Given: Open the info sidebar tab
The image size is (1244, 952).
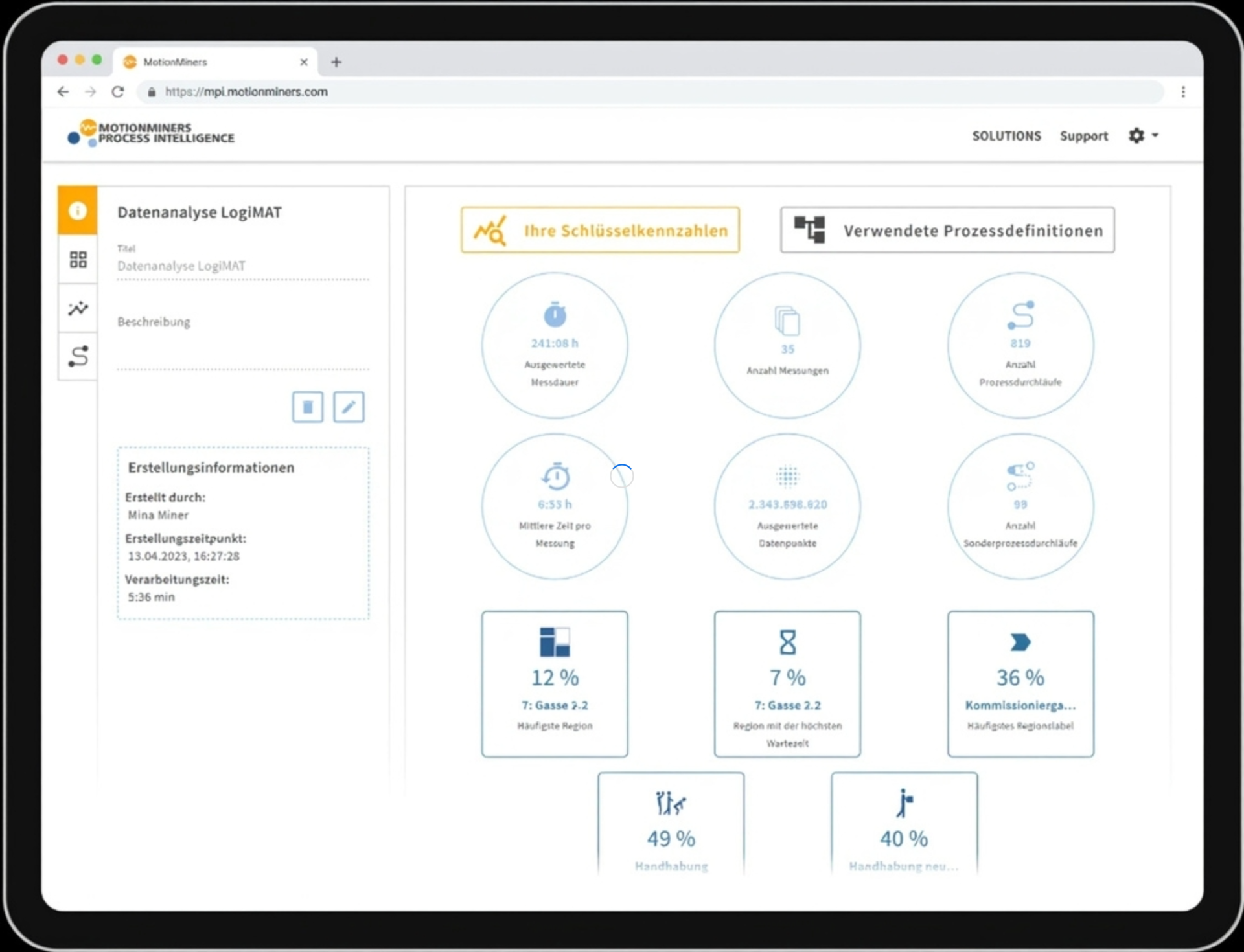Looking at the screenshot, I should tap(78, 210).
